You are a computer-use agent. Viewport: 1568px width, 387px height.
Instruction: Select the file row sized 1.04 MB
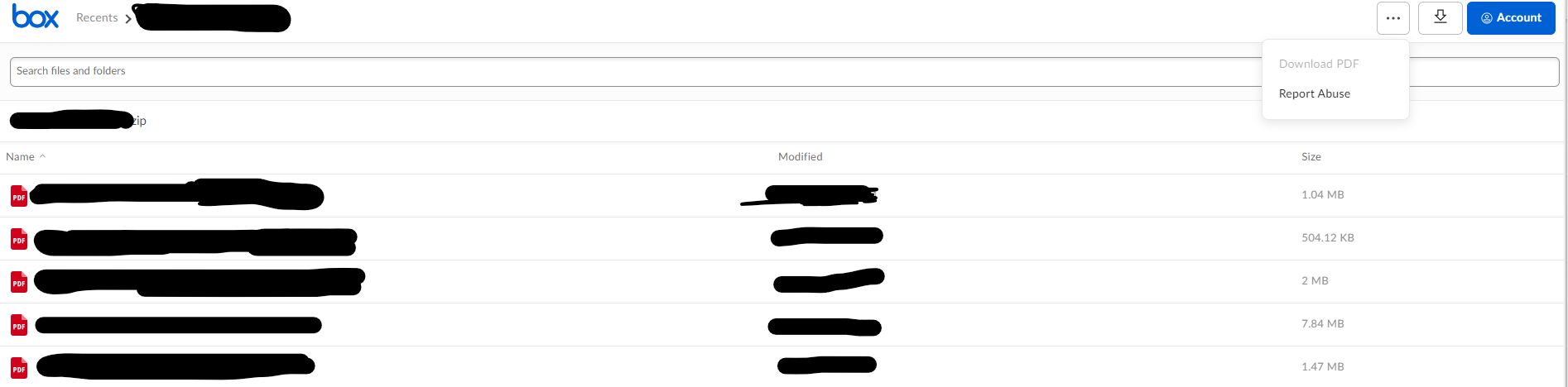(x=782, y=196)
